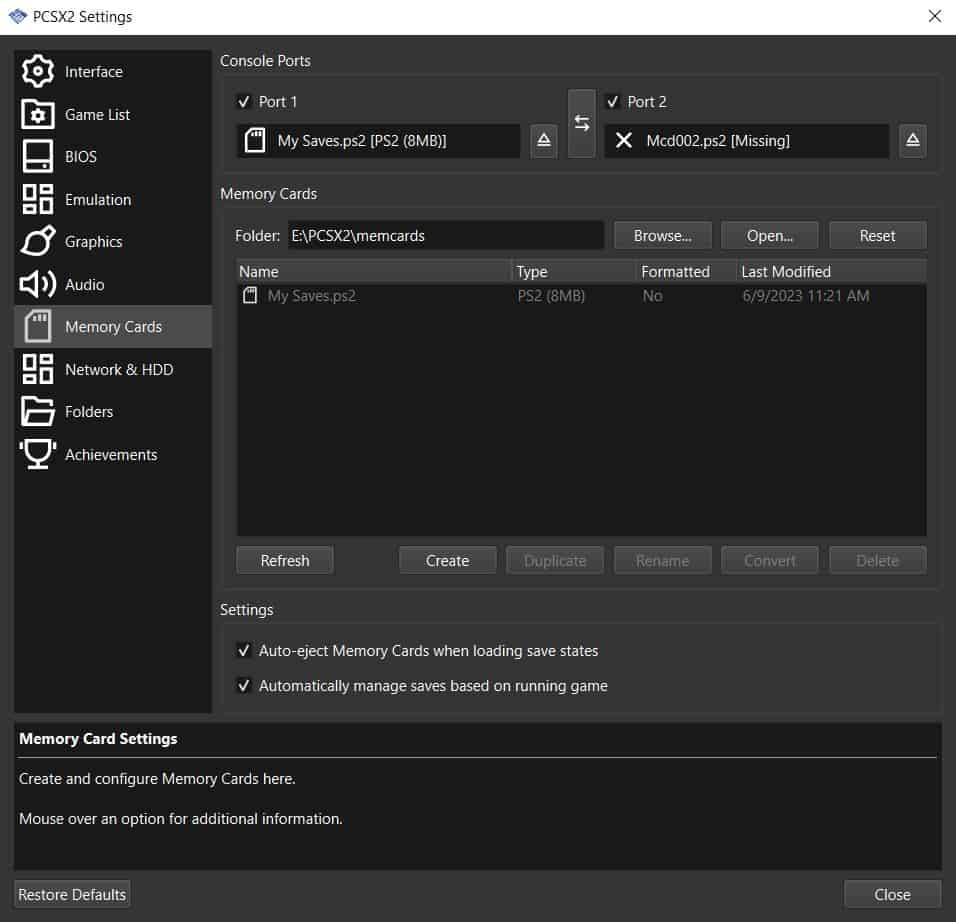Image resolution: width=956 pixels, height=922 pixels.
Task: Click the Interface gear icon
Action: [38, 71]
